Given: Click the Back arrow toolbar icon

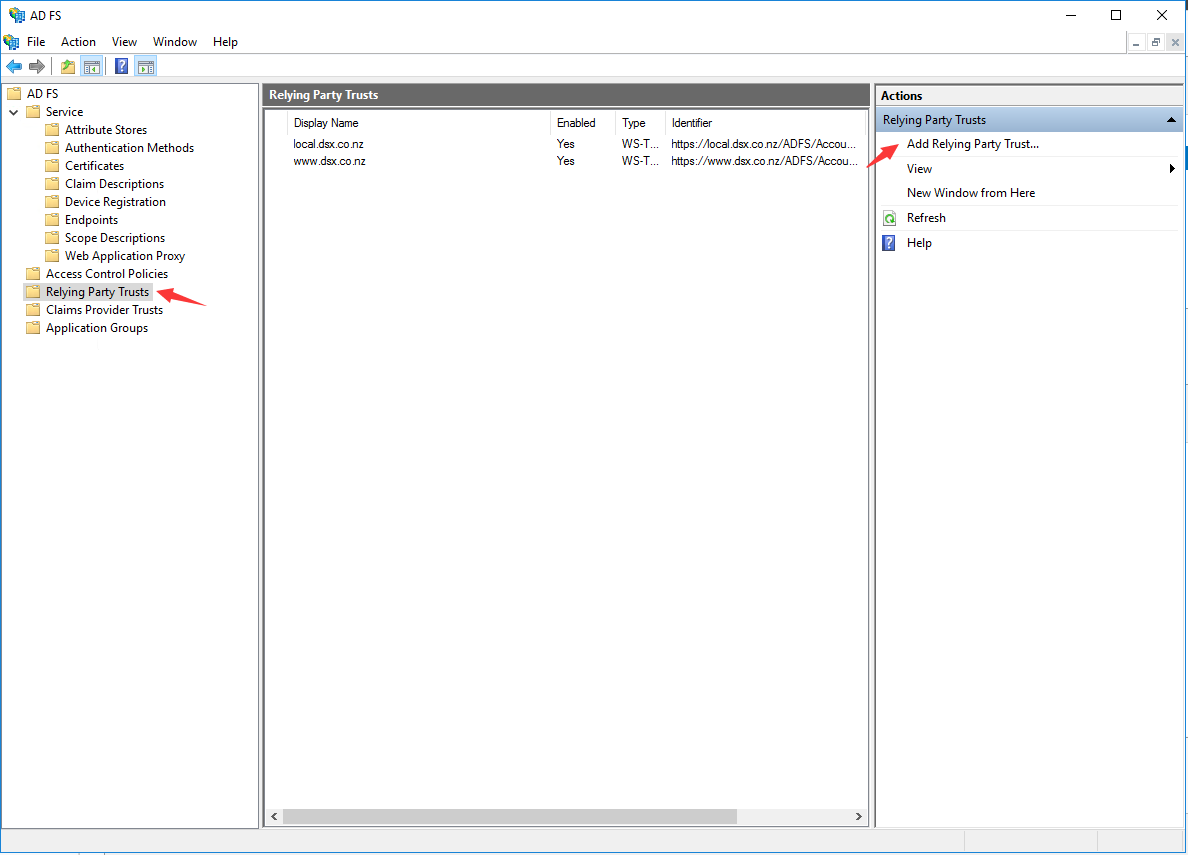Looking at the screenshot, I should click(x=14, y=67).
